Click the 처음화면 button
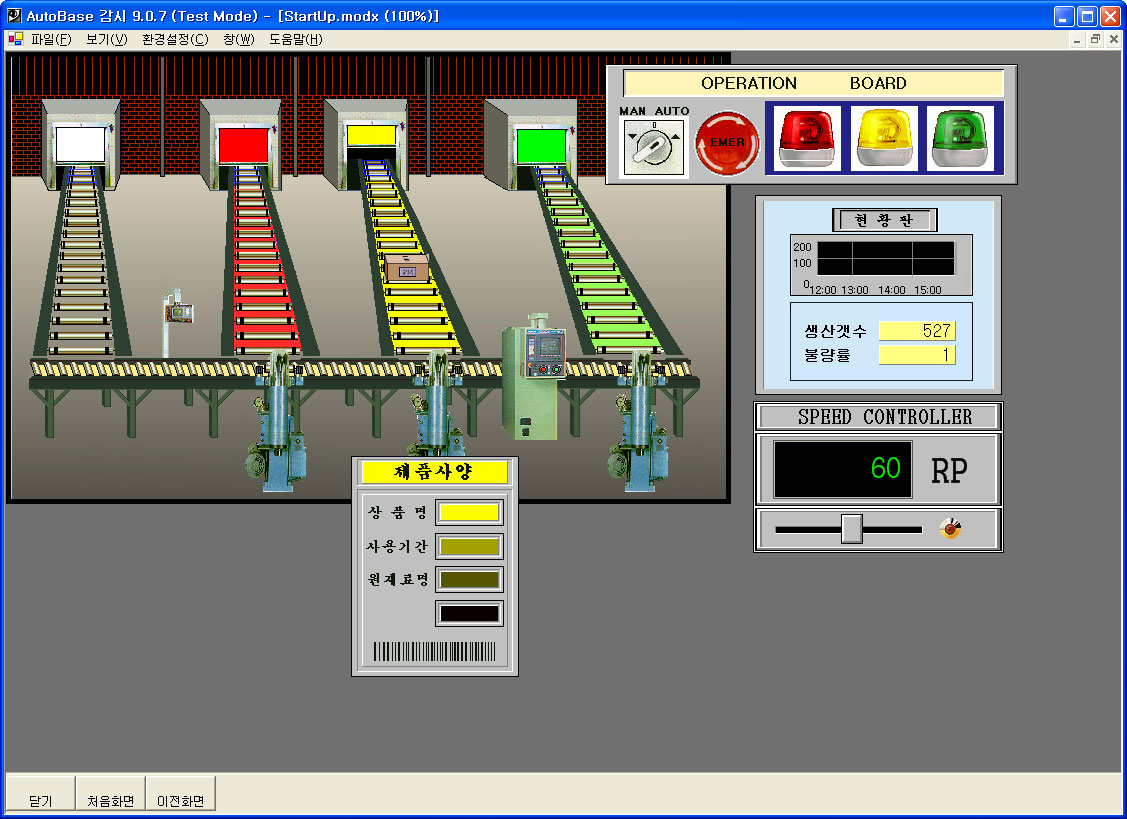1127x819 pixels. tap(110, 801)
